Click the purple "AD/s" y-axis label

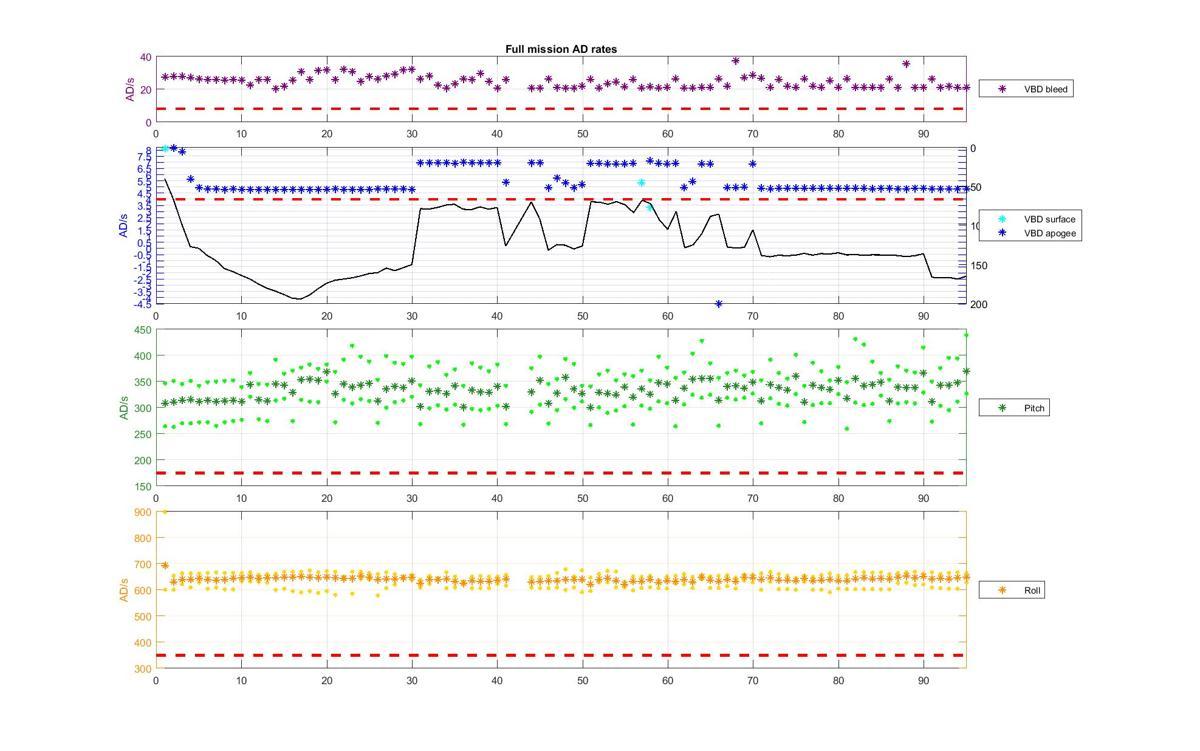130,89
